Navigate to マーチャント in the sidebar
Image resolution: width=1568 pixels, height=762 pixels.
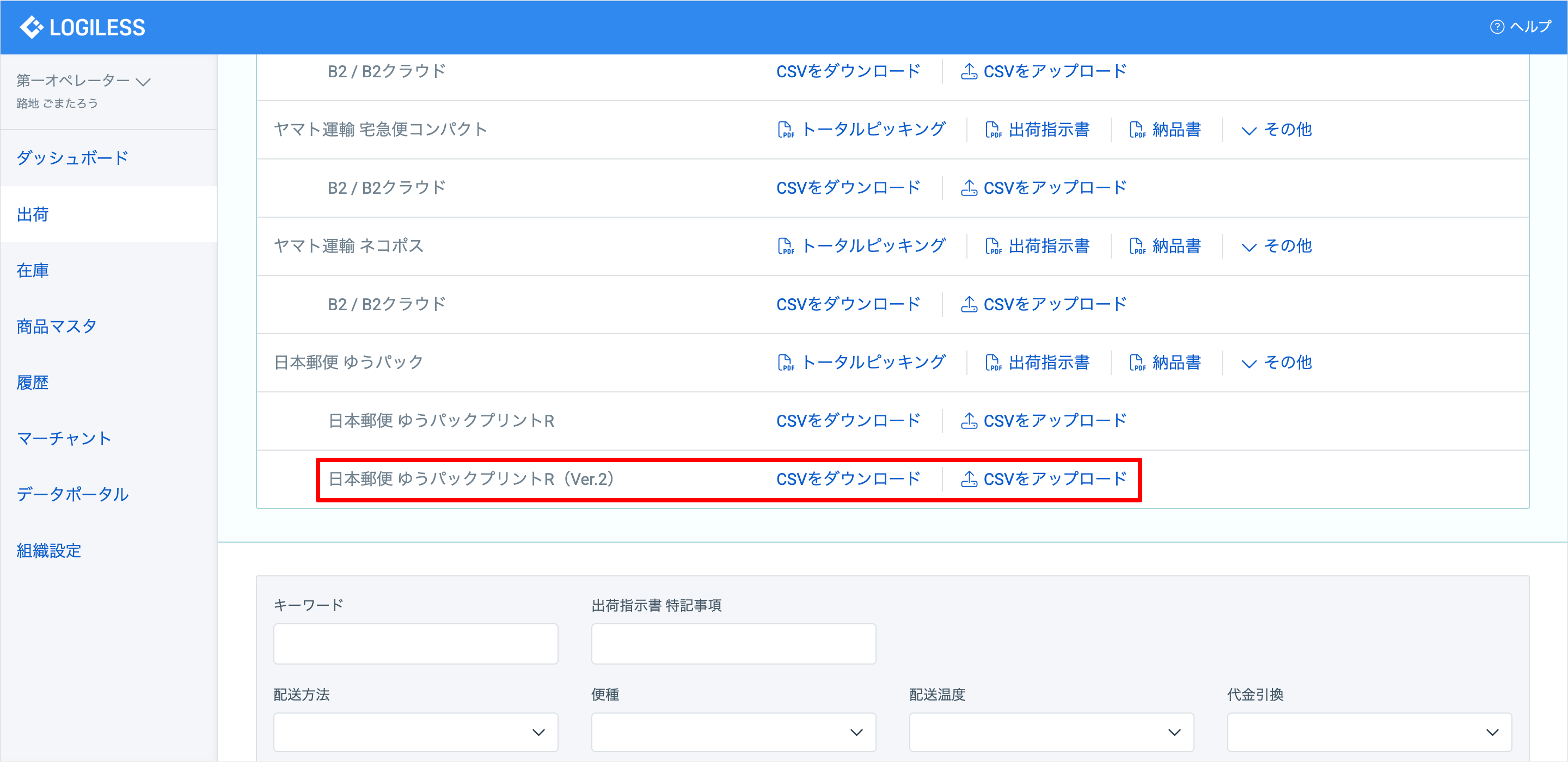[x=64, y=438]
